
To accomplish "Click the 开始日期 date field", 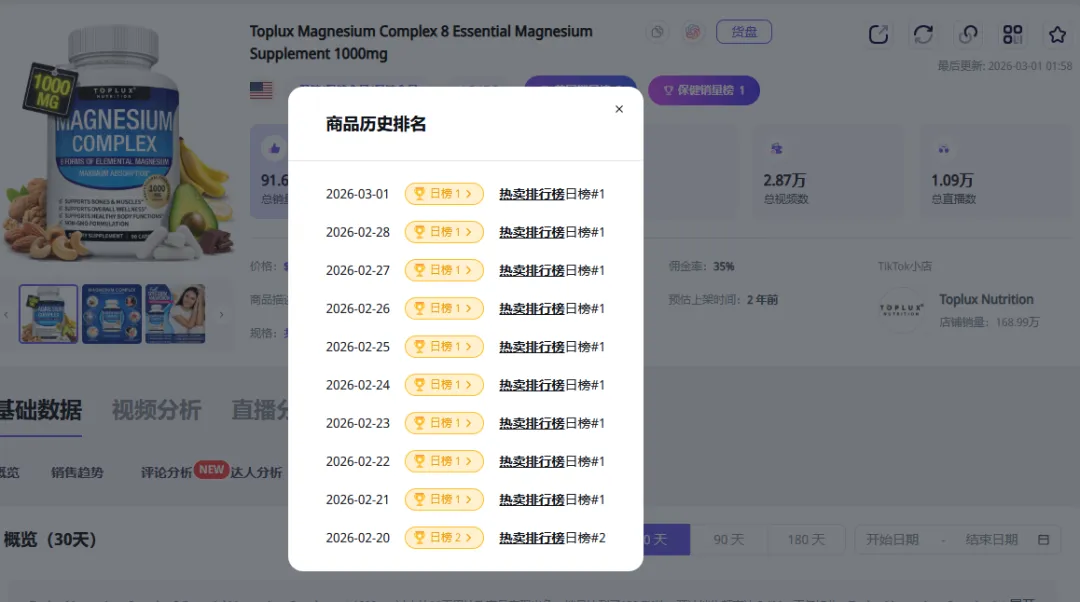I will point(893,539).
